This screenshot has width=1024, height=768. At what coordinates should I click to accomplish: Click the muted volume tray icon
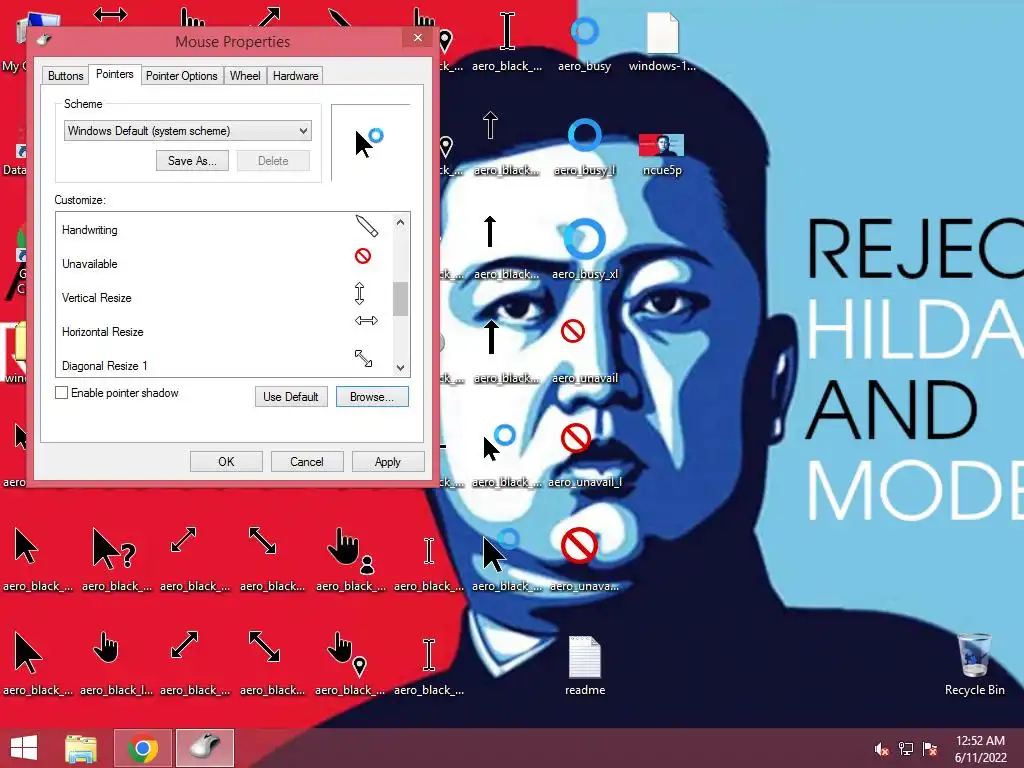point(882,749)
